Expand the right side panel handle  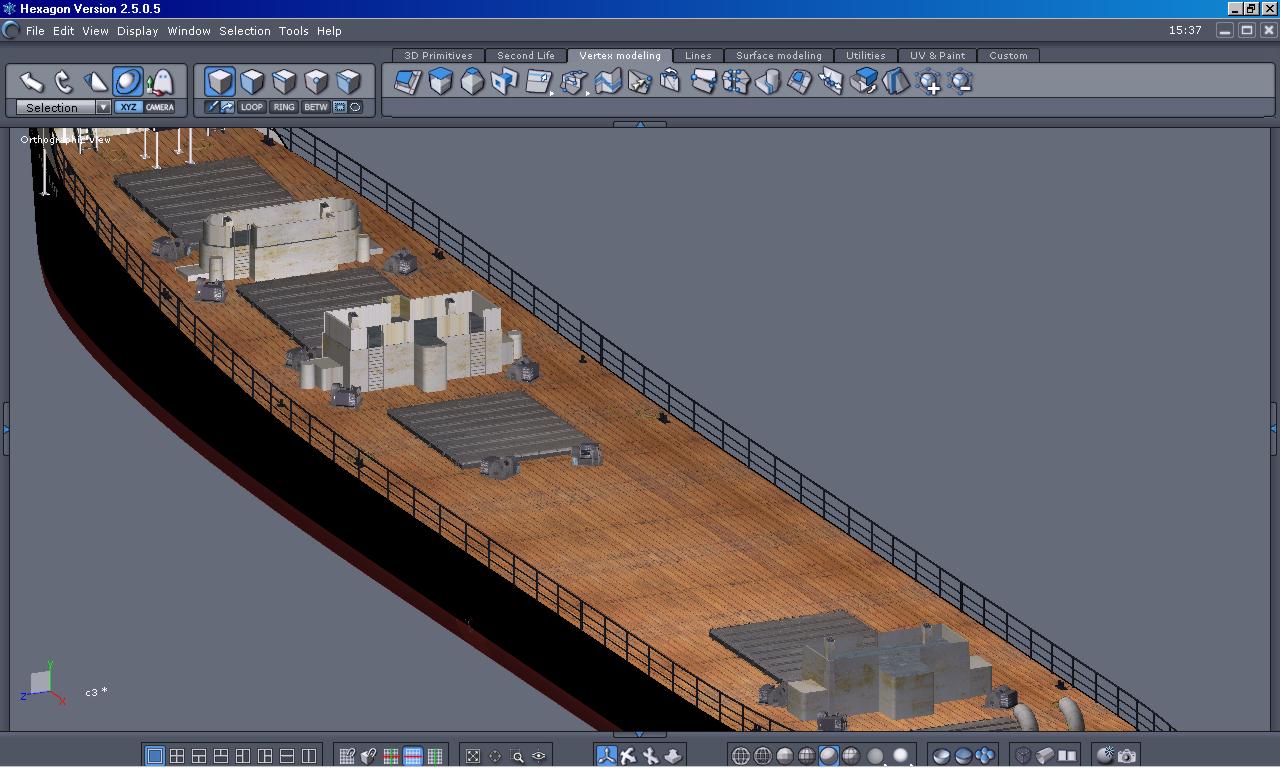tap(1273, 428)
